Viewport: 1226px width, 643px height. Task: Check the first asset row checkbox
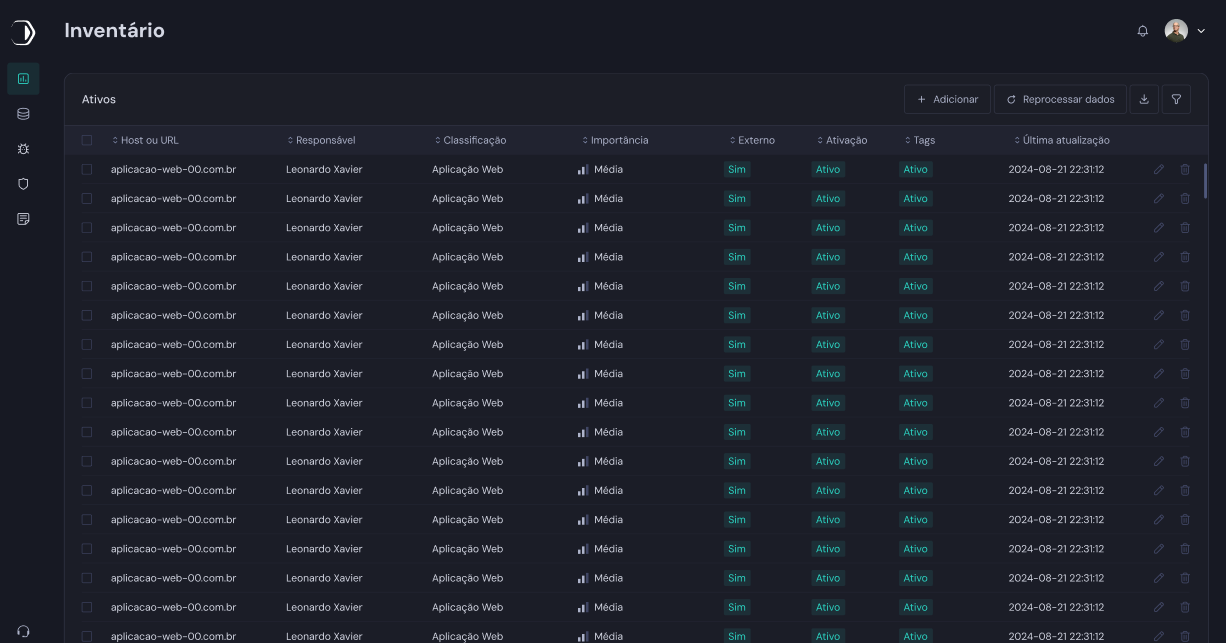pyautogui.click(x=87, y=170)
